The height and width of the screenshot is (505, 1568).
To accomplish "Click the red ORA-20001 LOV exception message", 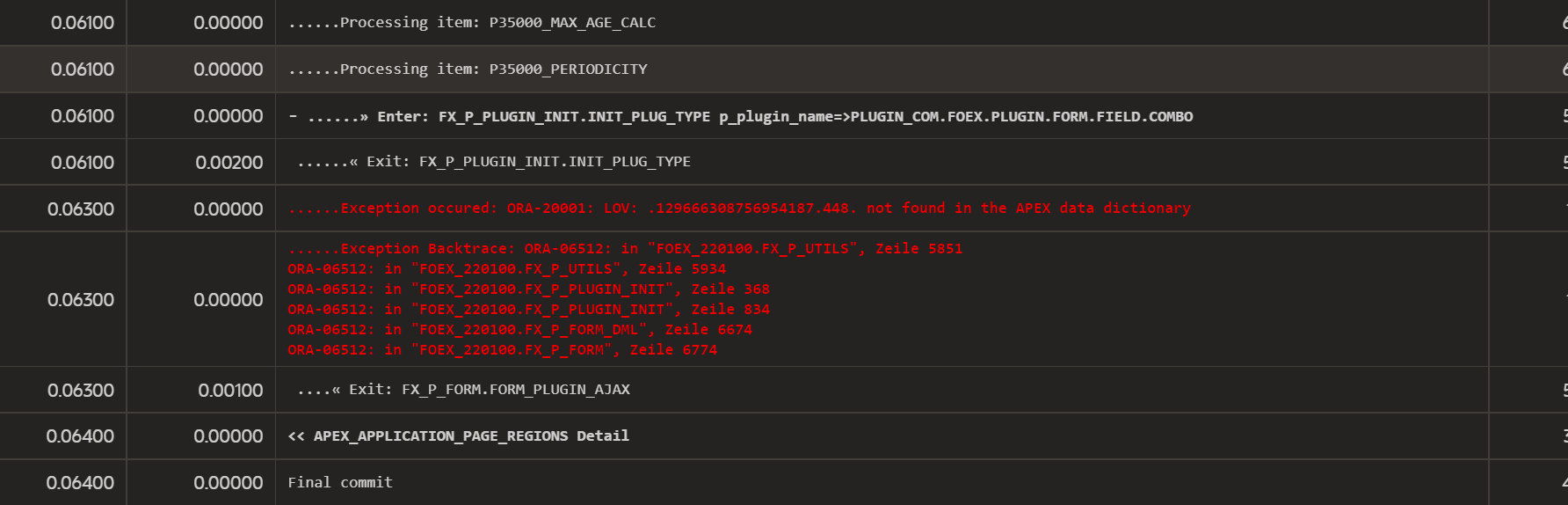I will pyautogui.click(x=739, y=209).
